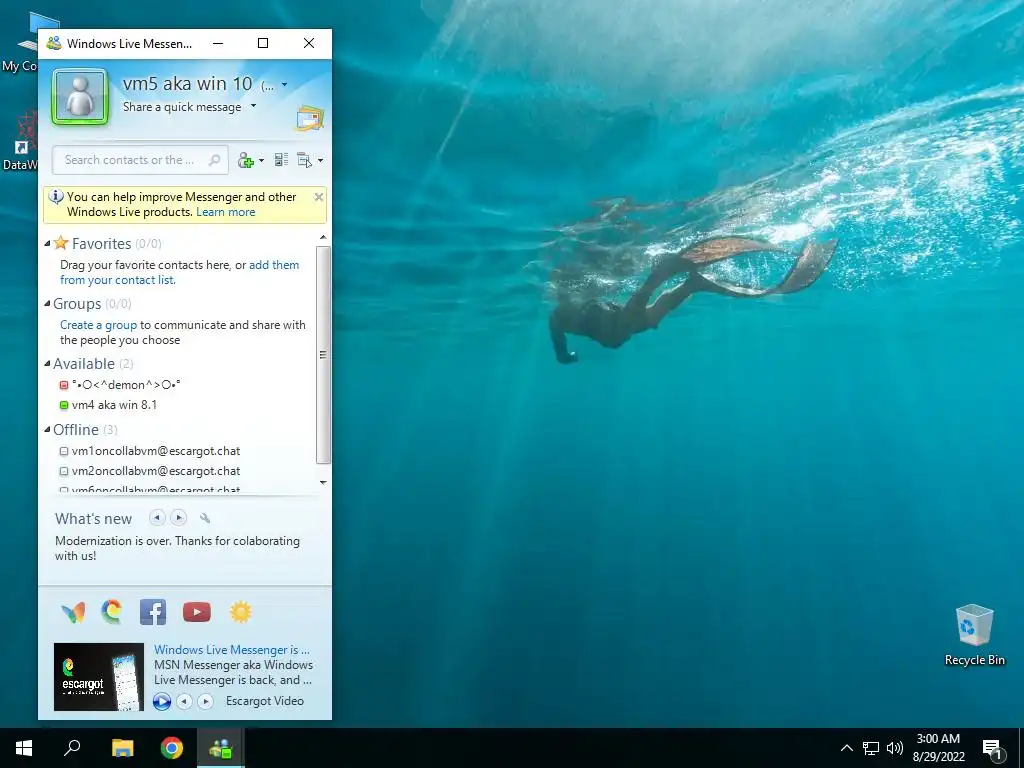Click display name vm5 aka win 10
The image size is (1024, 768).
pyautogui.click(x=187, y=84)
